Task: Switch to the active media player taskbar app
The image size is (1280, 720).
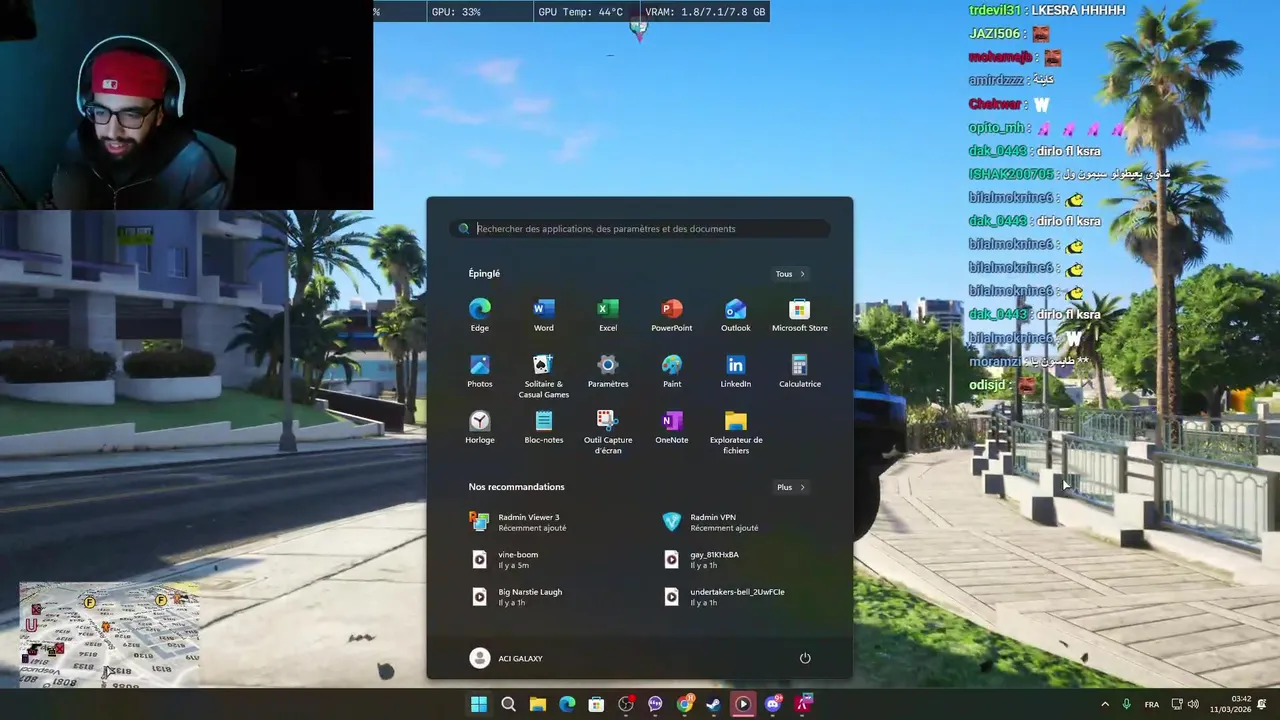Action: pyautogui.click(x=743, y=704)
